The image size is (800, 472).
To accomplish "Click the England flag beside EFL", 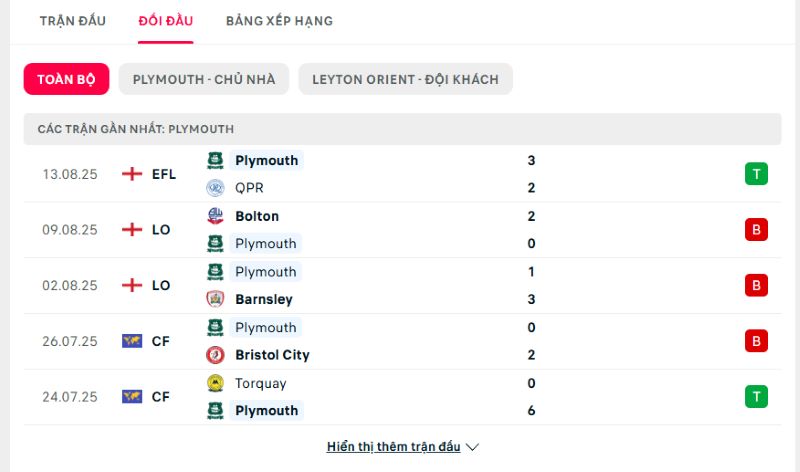I will click(131, 174).
